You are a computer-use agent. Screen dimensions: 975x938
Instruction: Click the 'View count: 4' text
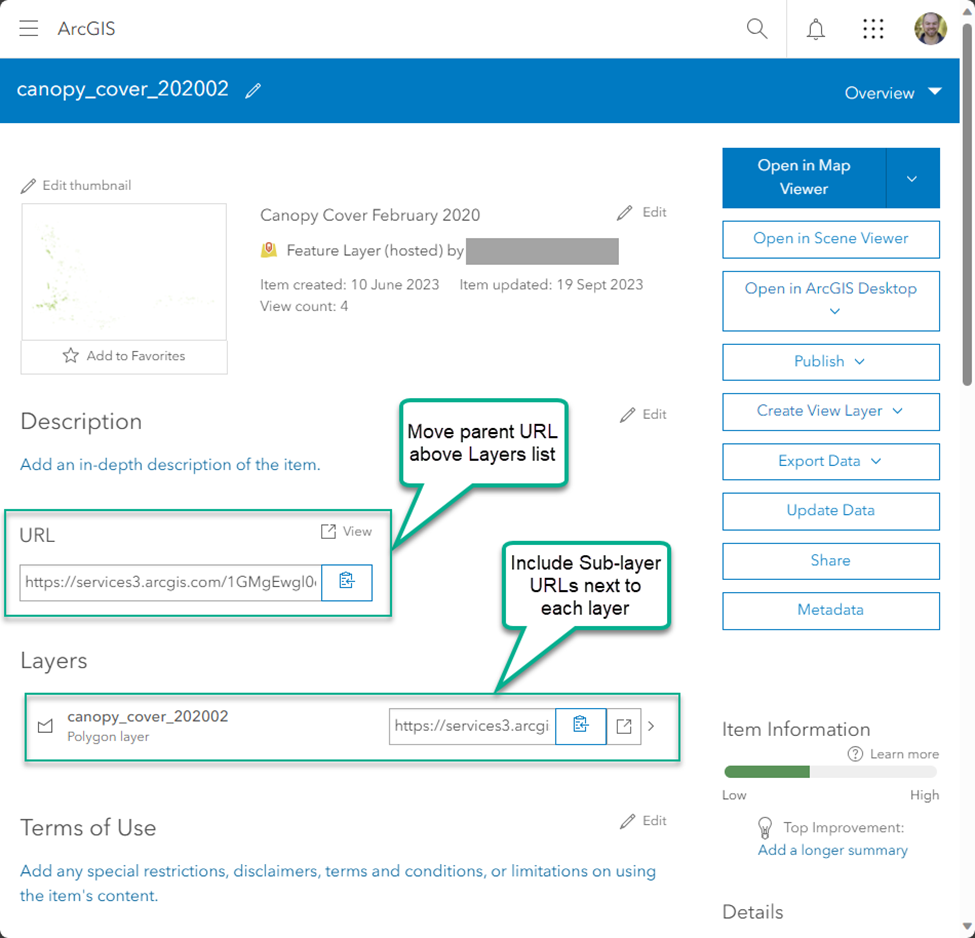(x=304, y=306)
